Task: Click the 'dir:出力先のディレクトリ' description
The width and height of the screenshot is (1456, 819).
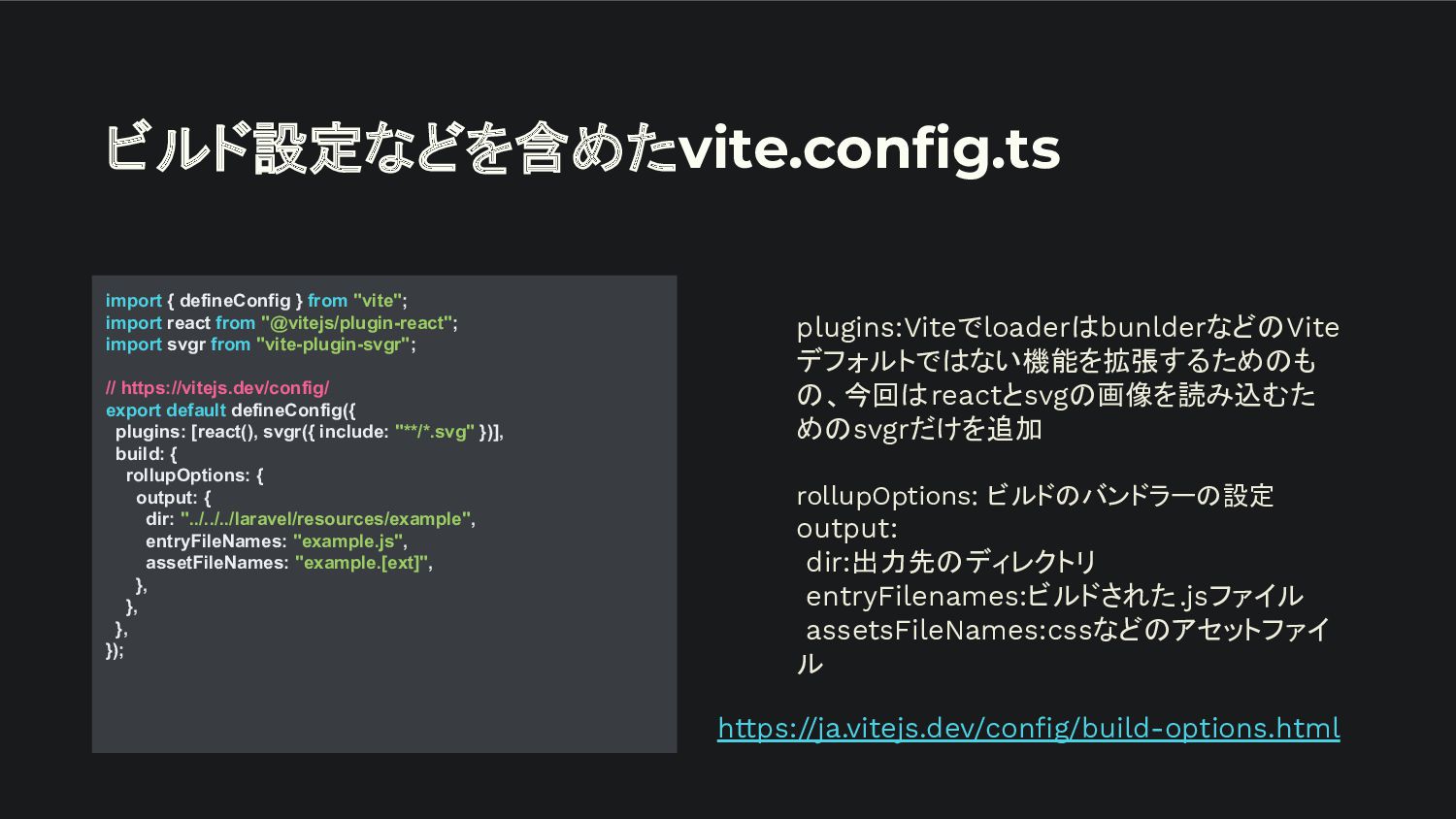Action: [x=951, y=562]
